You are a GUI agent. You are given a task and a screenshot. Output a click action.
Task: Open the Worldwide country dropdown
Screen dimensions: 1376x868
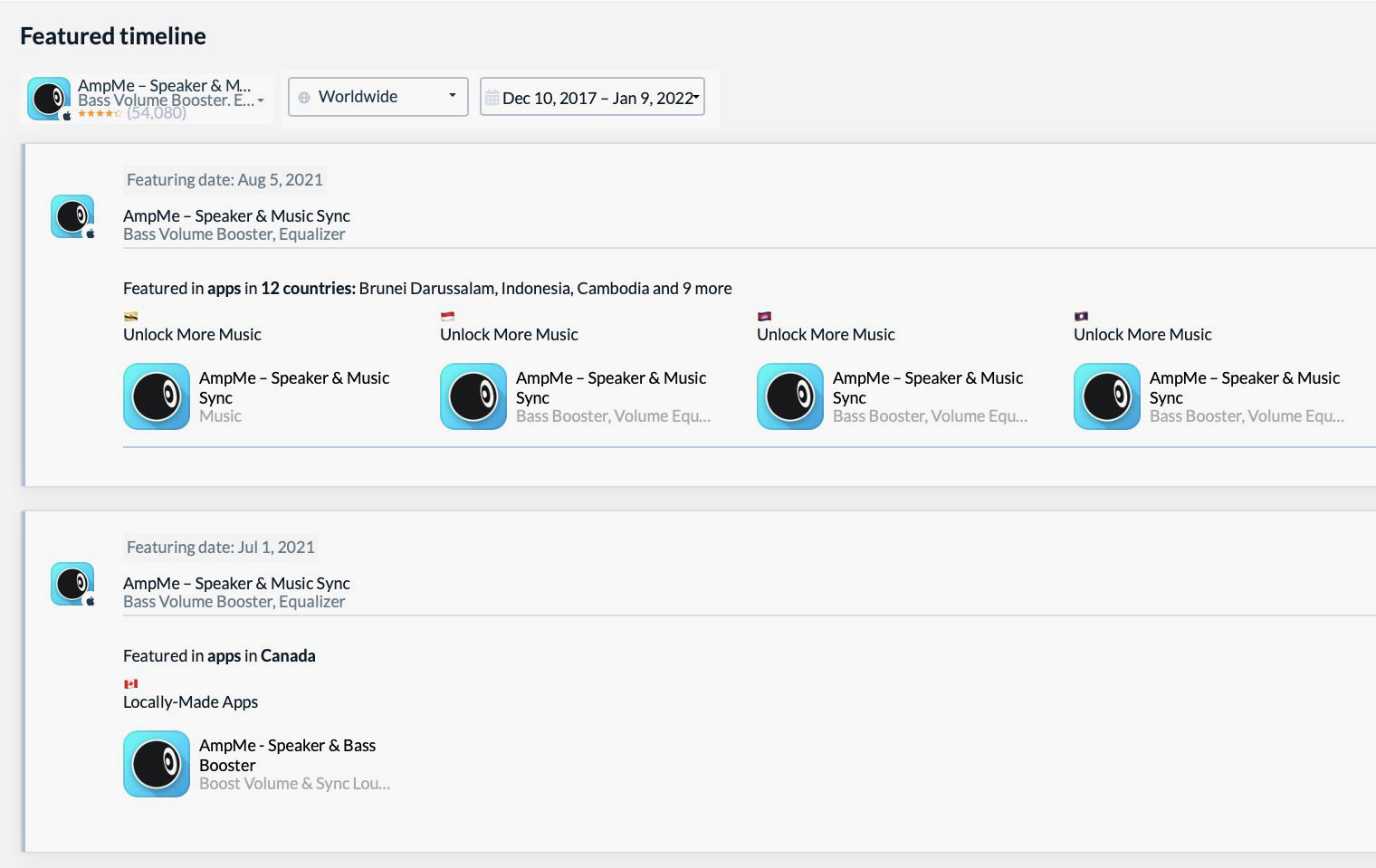coord(377,97)
